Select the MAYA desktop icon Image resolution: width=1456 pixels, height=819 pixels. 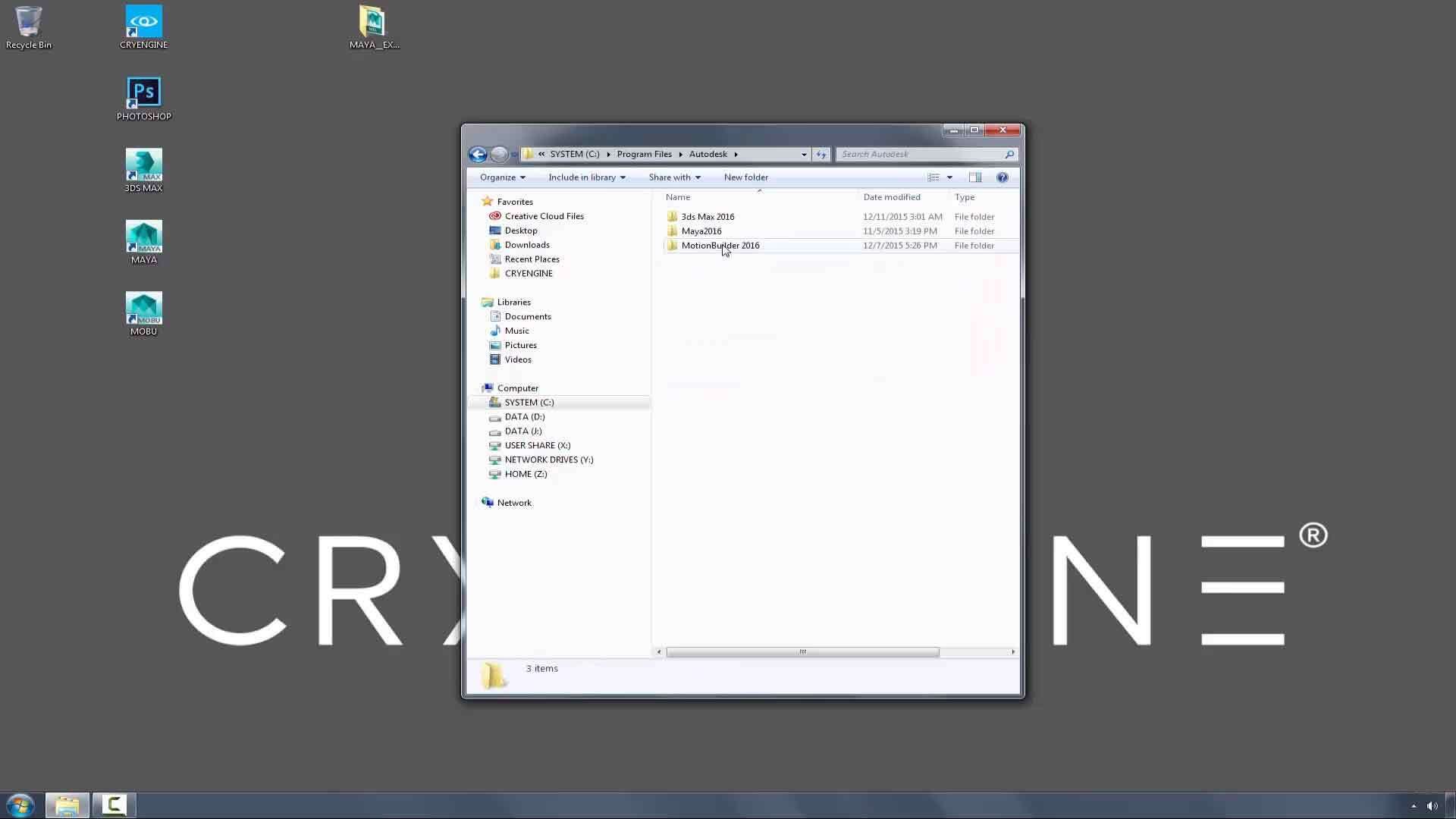click(143, 235)
